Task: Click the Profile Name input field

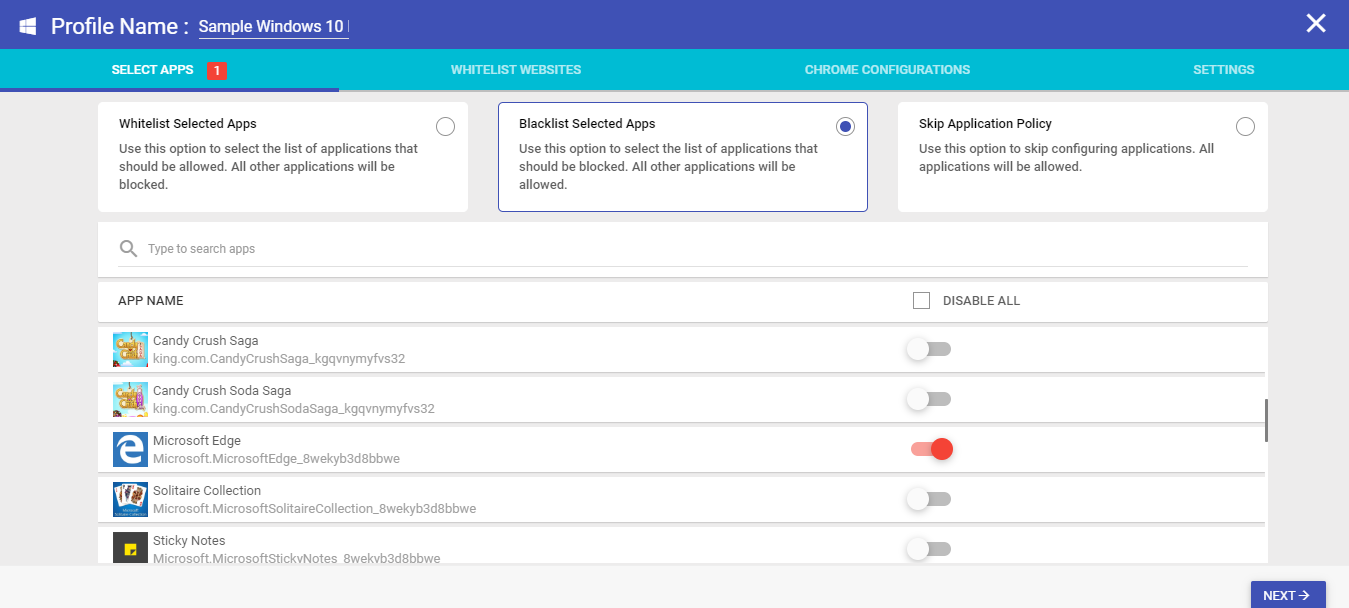Action: pyautogui.click(x=274, y=27)
